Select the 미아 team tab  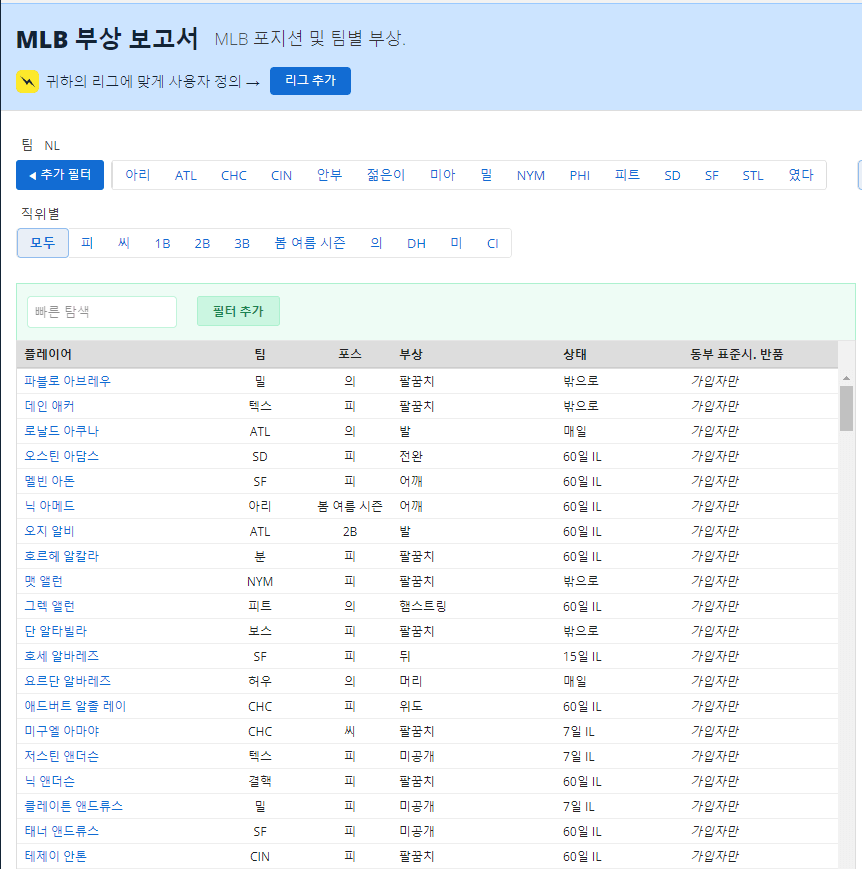tap(442, 175)
